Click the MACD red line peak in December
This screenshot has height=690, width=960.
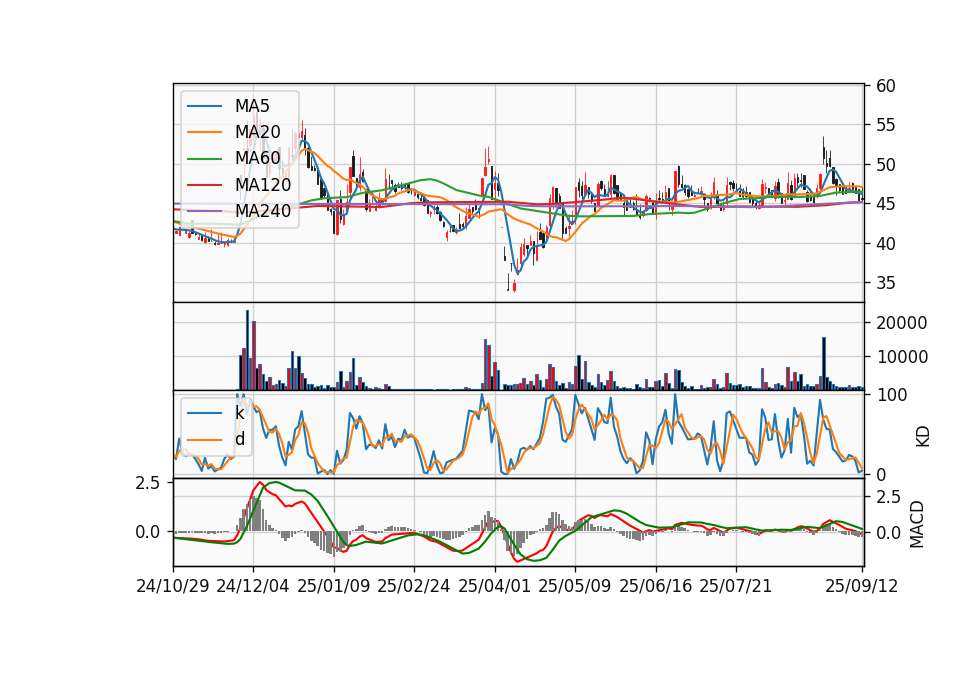coord(260,482)
